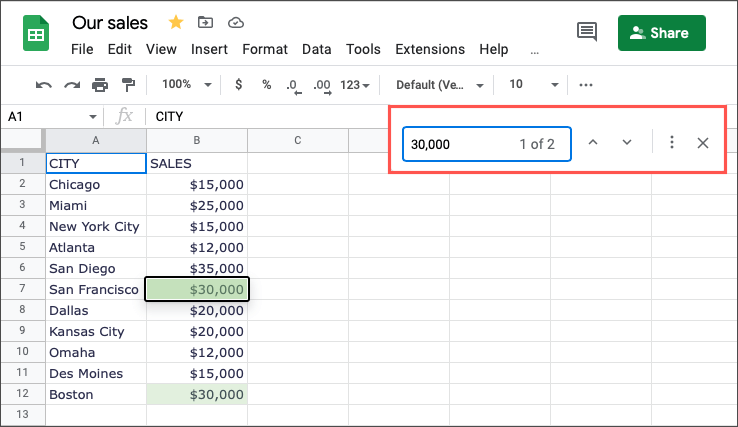Viewport: 738px width, 427px height.
Task: Click the green Share button
Action: (x=661, y=32)
